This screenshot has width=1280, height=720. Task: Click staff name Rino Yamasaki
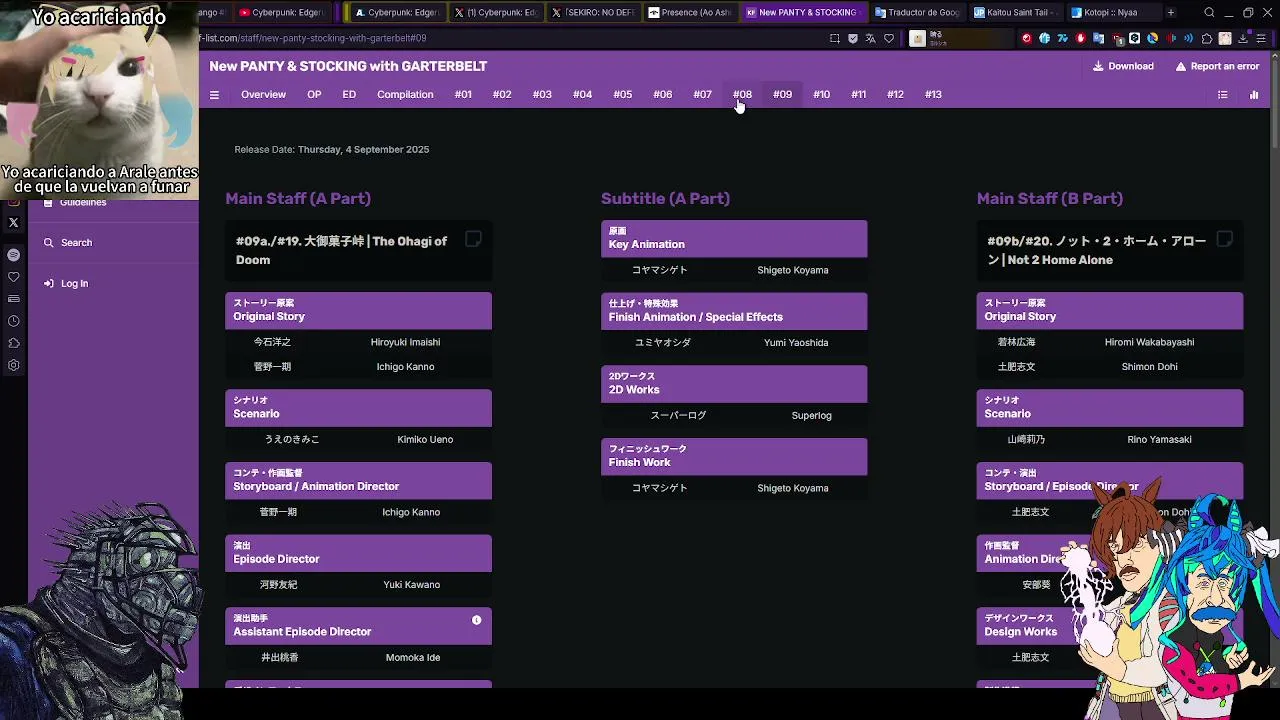[1159, 440]
